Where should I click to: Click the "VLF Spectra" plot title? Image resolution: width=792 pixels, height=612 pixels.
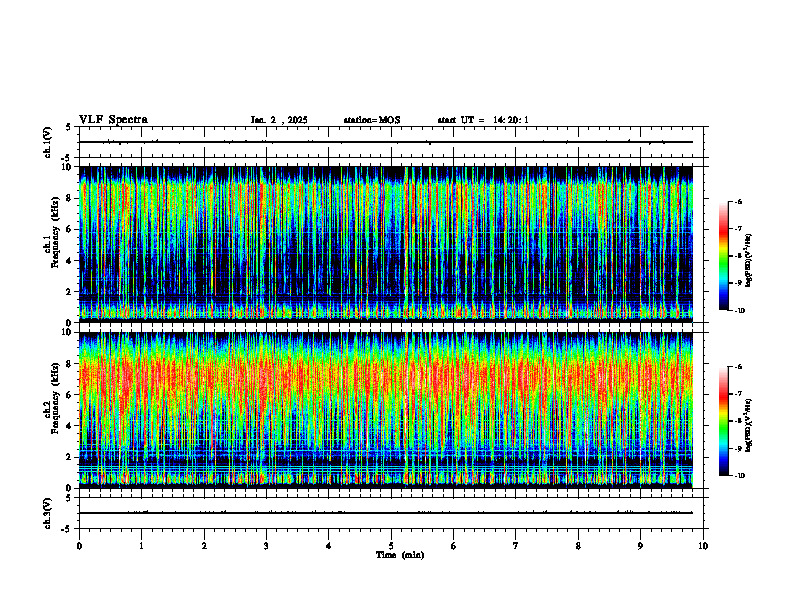113,120
